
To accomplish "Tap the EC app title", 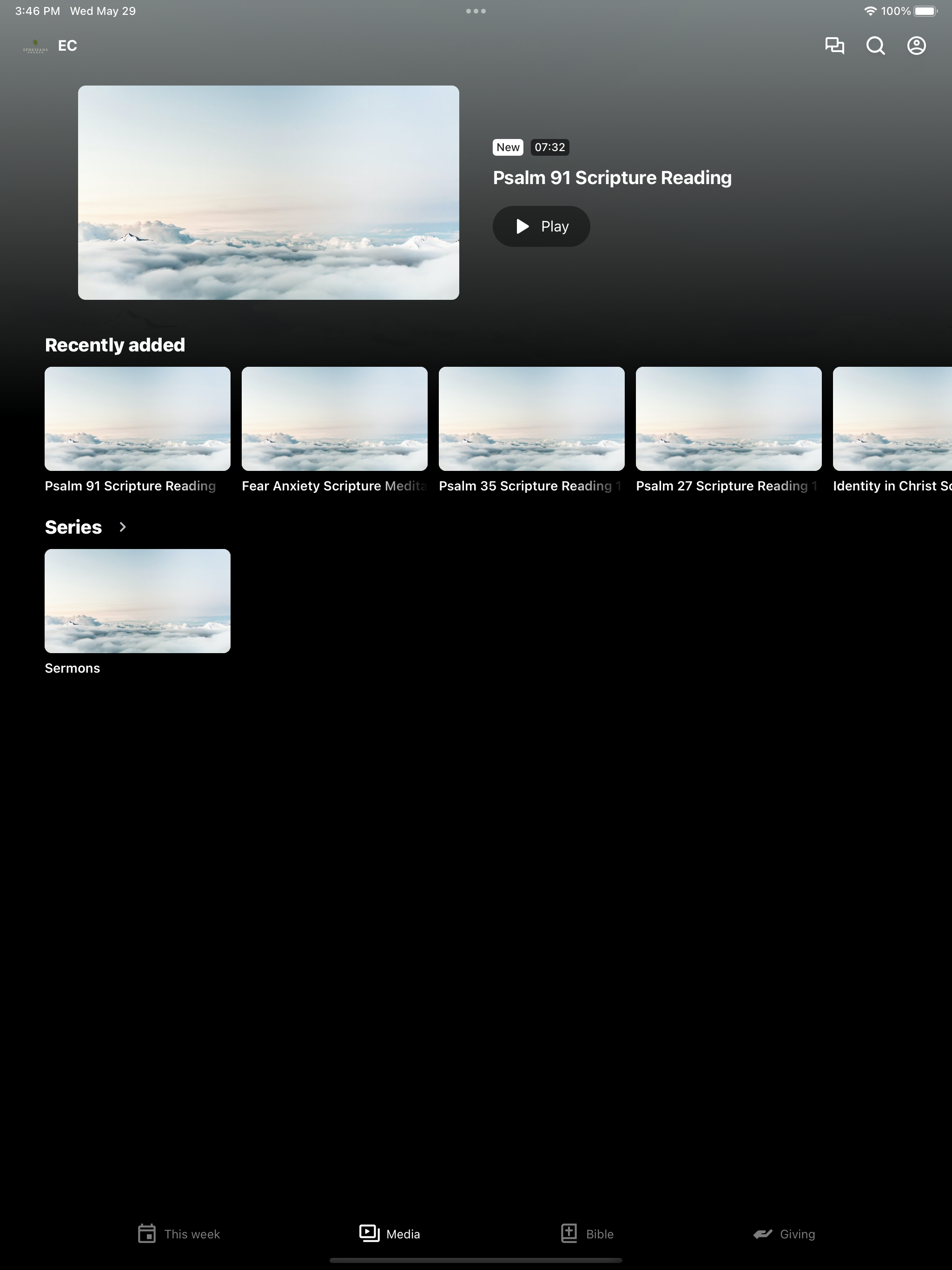I will 67,46.
